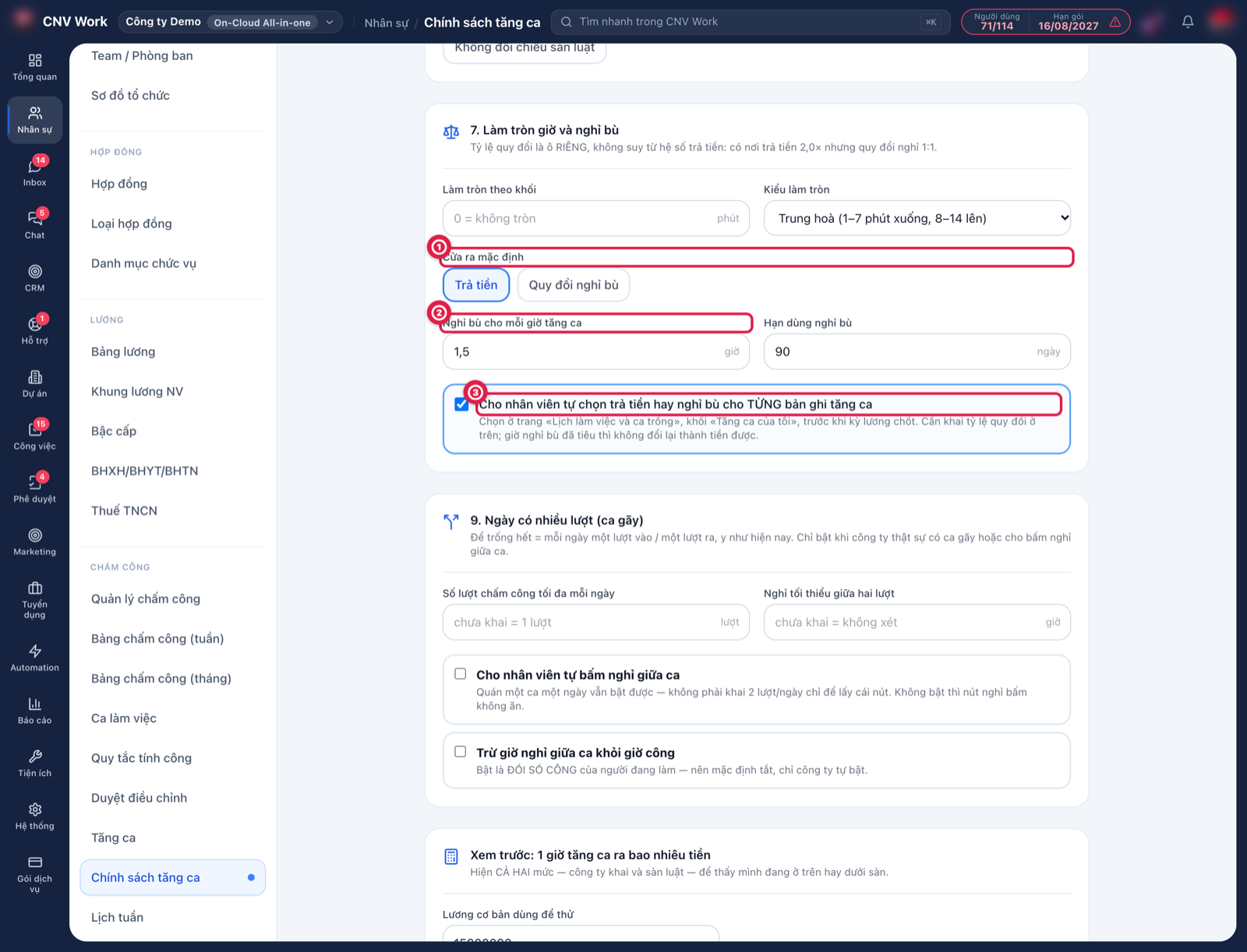Screen dimensions: 1247x952
Task: Expand the Công ty Demo workspace switcher
Action: click(x=231, y=22)
